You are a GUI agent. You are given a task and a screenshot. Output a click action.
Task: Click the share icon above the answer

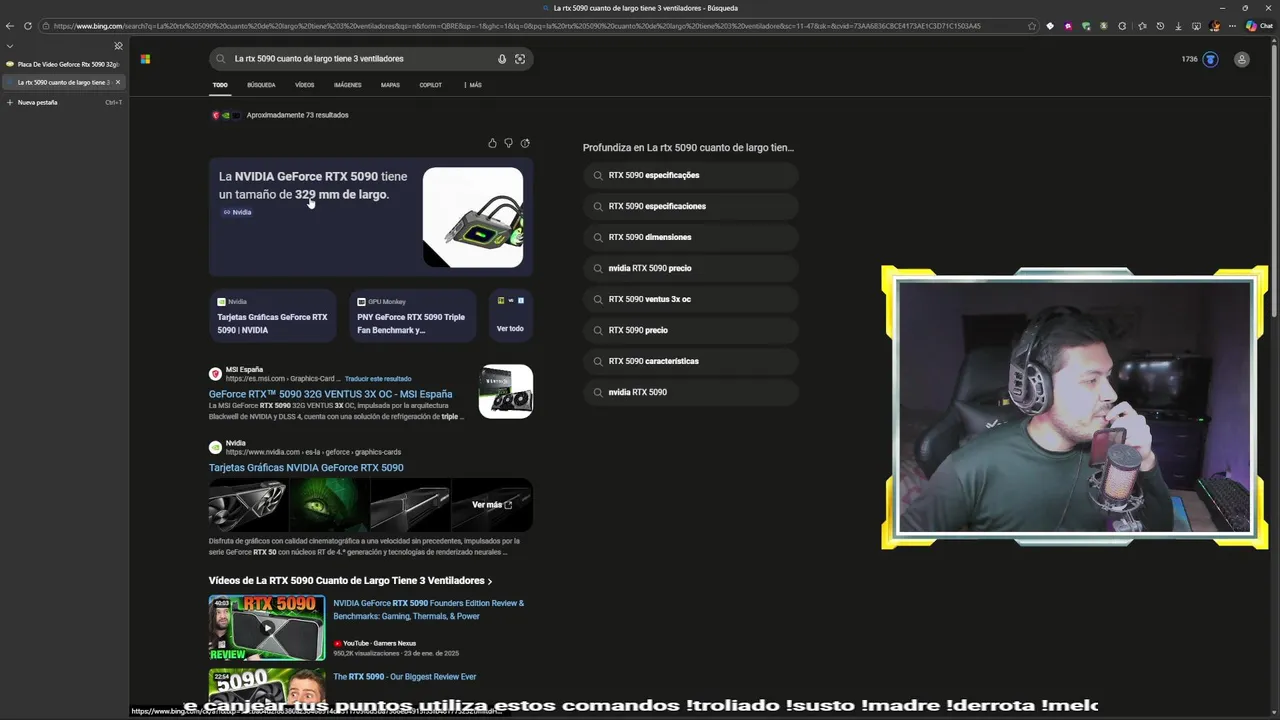coord(525,143)
